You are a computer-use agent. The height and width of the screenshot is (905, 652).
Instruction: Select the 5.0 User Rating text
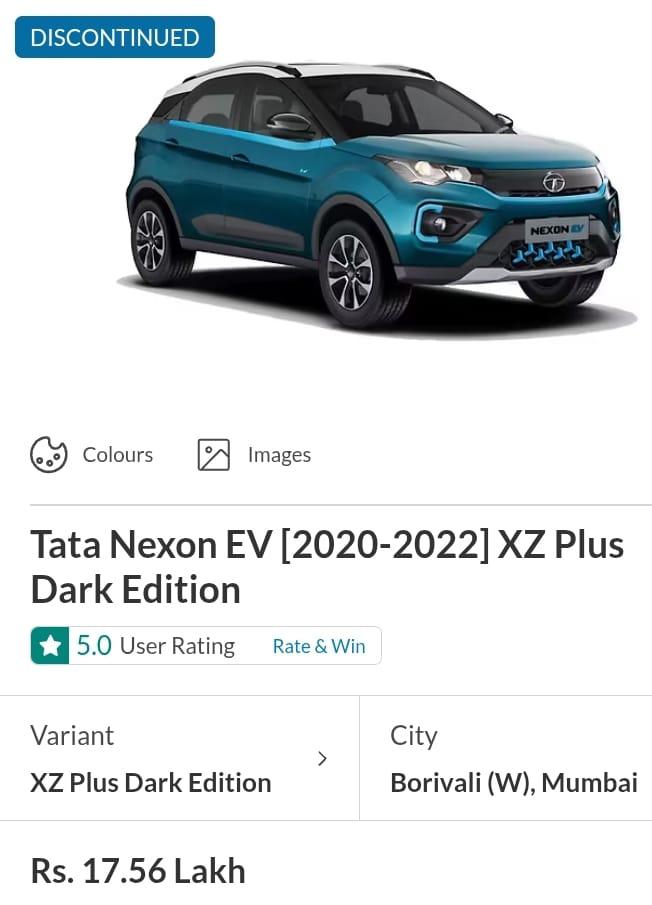coord(156,646)
